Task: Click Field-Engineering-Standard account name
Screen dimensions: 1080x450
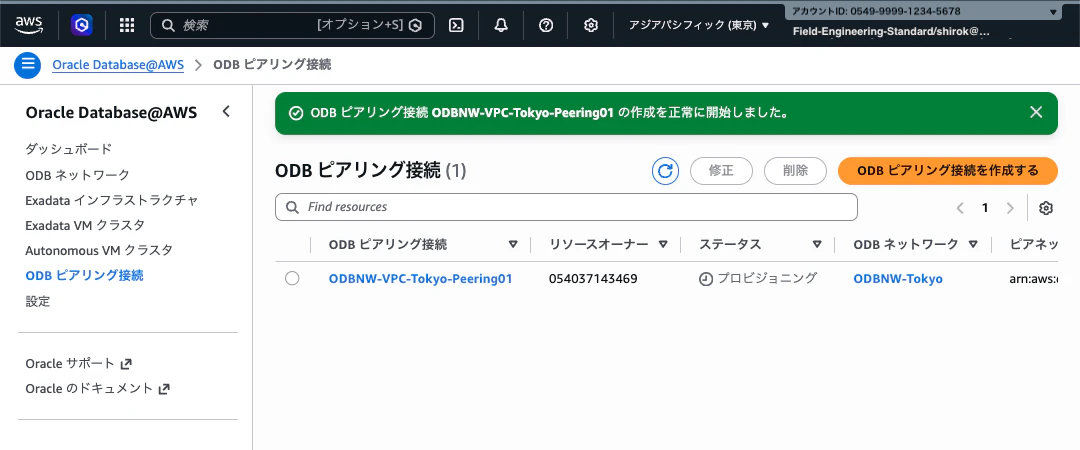Action: pyautogui.click(x=892, y=32)
